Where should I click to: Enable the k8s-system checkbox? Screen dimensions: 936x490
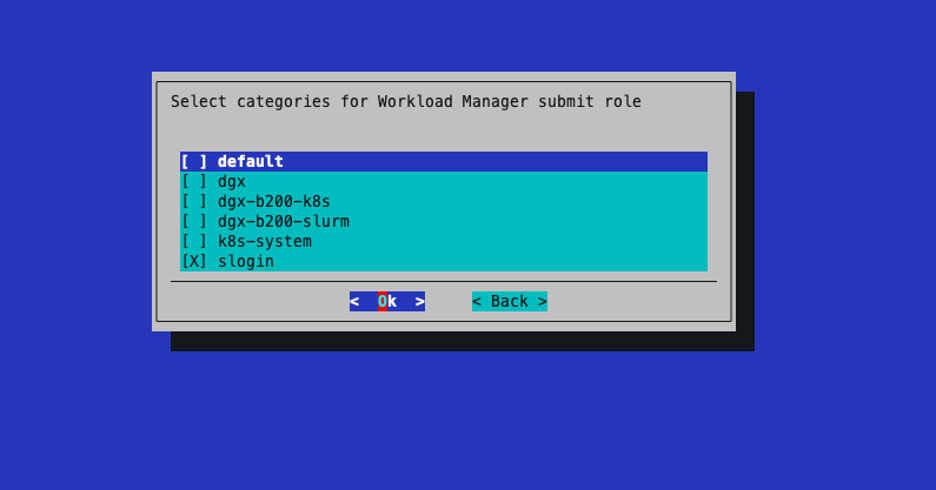[194, 242]
